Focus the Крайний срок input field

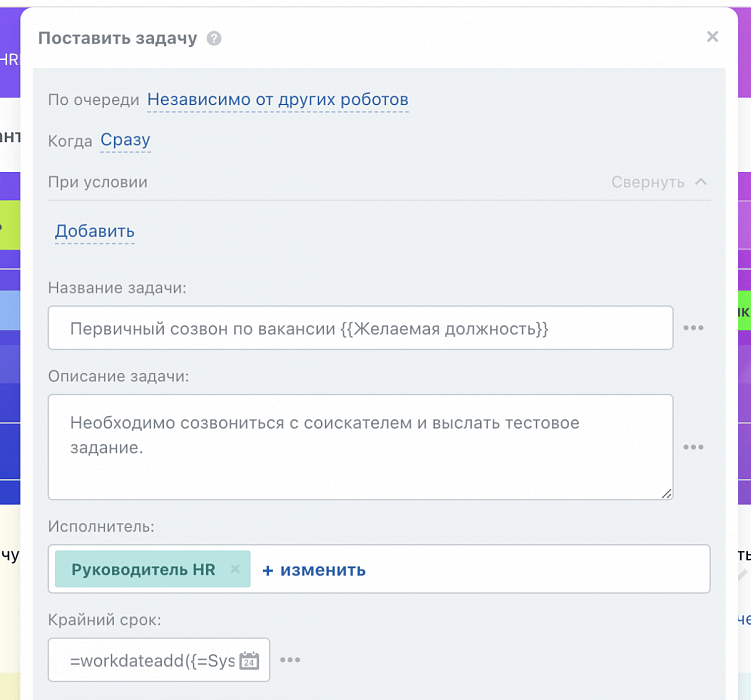(x=159, y=660)
